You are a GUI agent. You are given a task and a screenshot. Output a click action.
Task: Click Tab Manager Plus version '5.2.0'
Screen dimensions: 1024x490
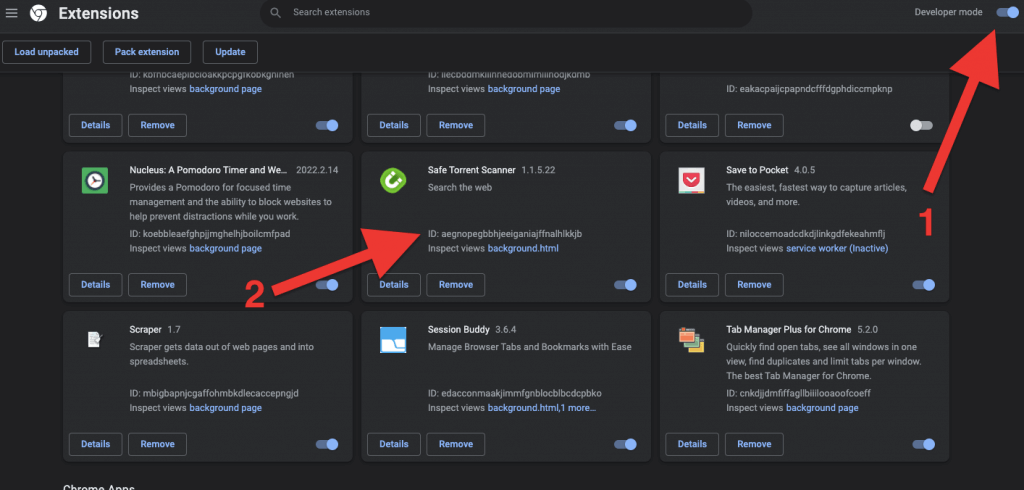(867, 329)
